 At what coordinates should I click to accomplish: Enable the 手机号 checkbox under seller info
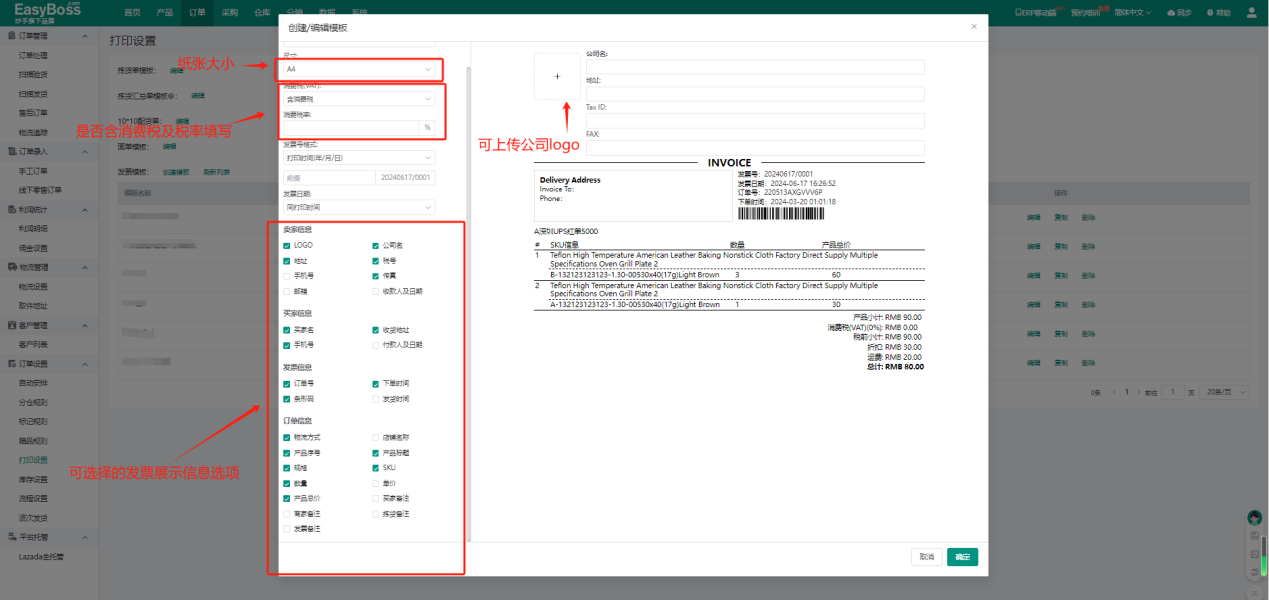[287, 275]
